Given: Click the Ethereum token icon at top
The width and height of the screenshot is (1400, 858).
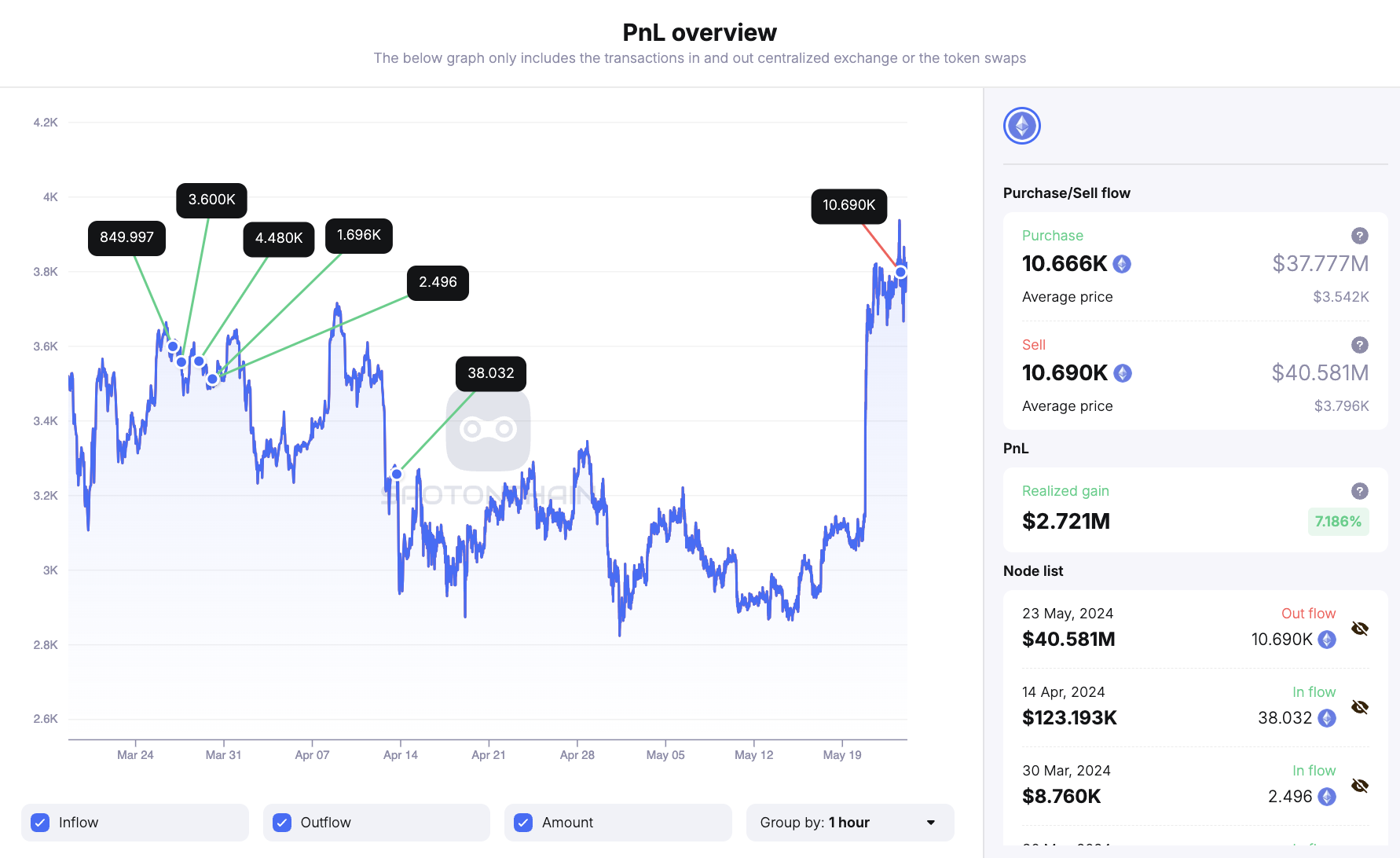Looking at the screenshot, I should (1021, 126).
